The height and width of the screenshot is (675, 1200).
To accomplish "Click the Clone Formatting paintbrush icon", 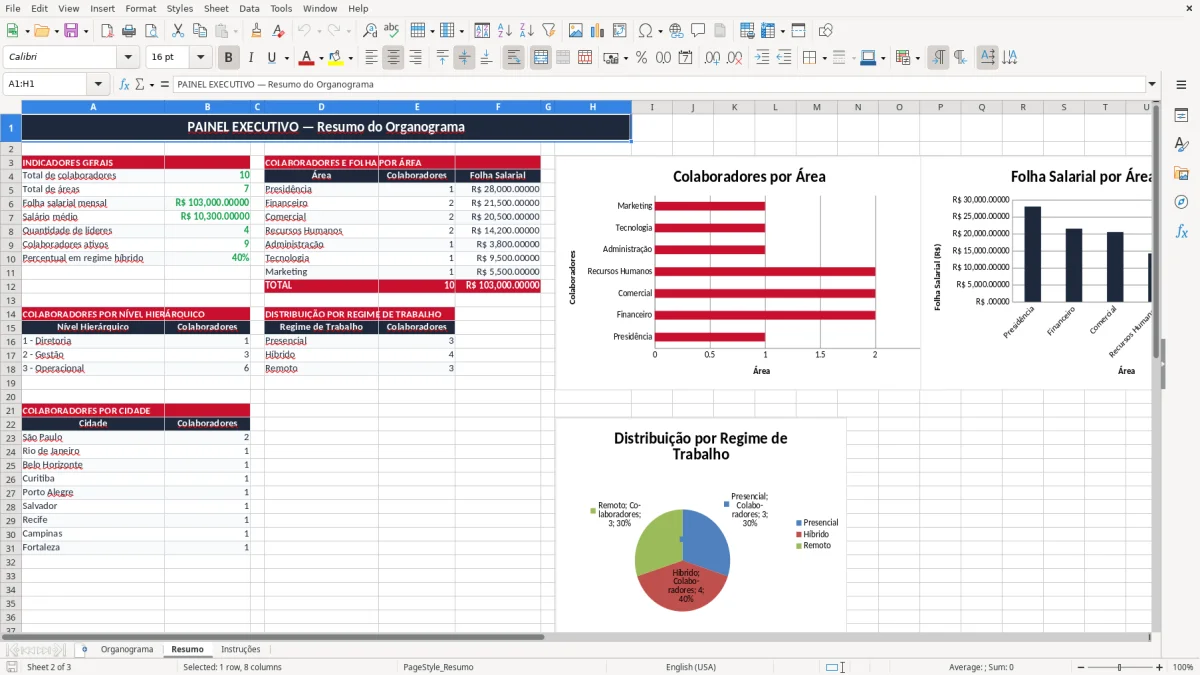I will pos(256,31).
